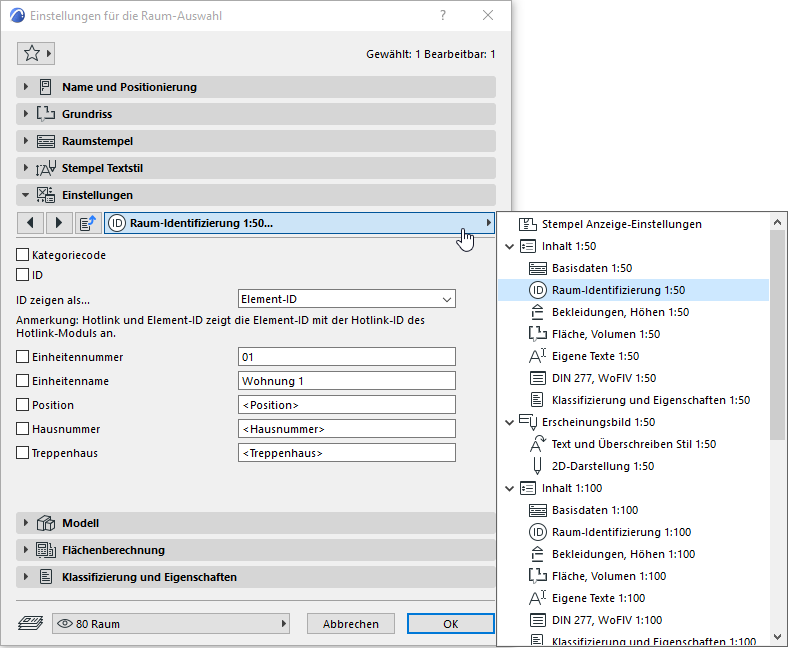This screenshot has width=788, height=648.
Task: Collapse the Inhalt 1:100 tree group
Action: [x=510, y=488]
